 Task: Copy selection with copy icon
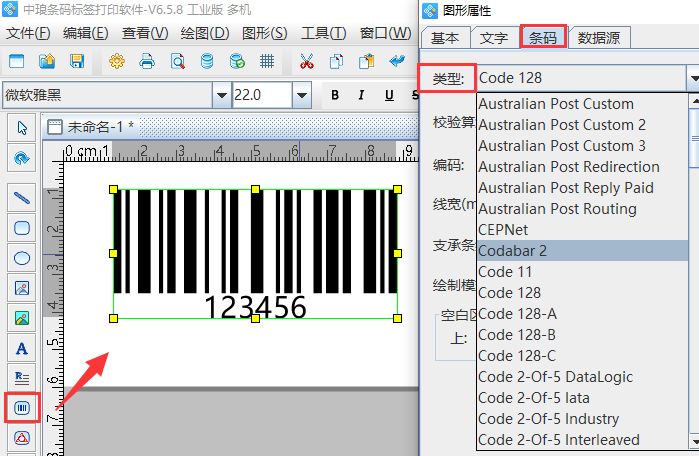pyautogui.click(x=337, y=61)
